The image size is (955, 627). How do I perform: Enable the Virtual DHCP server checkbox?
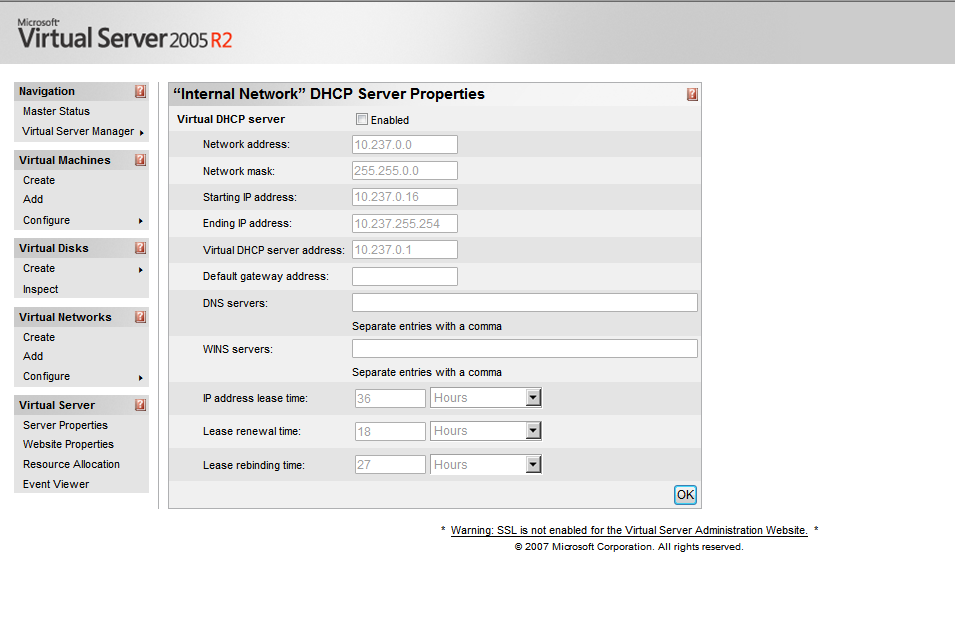pos(362,119)
